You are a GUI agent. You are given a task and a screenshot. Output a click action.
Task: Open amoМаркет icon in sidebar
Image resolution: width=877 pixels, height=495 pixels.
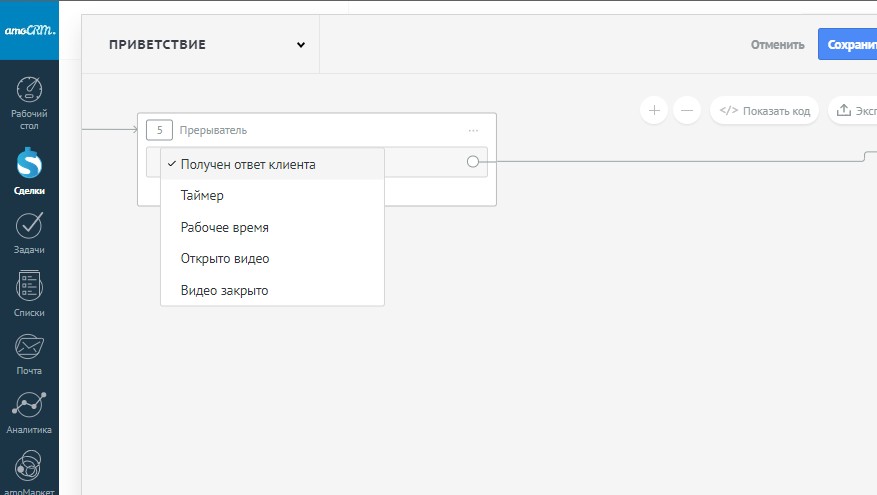click(x=29, y=467)
